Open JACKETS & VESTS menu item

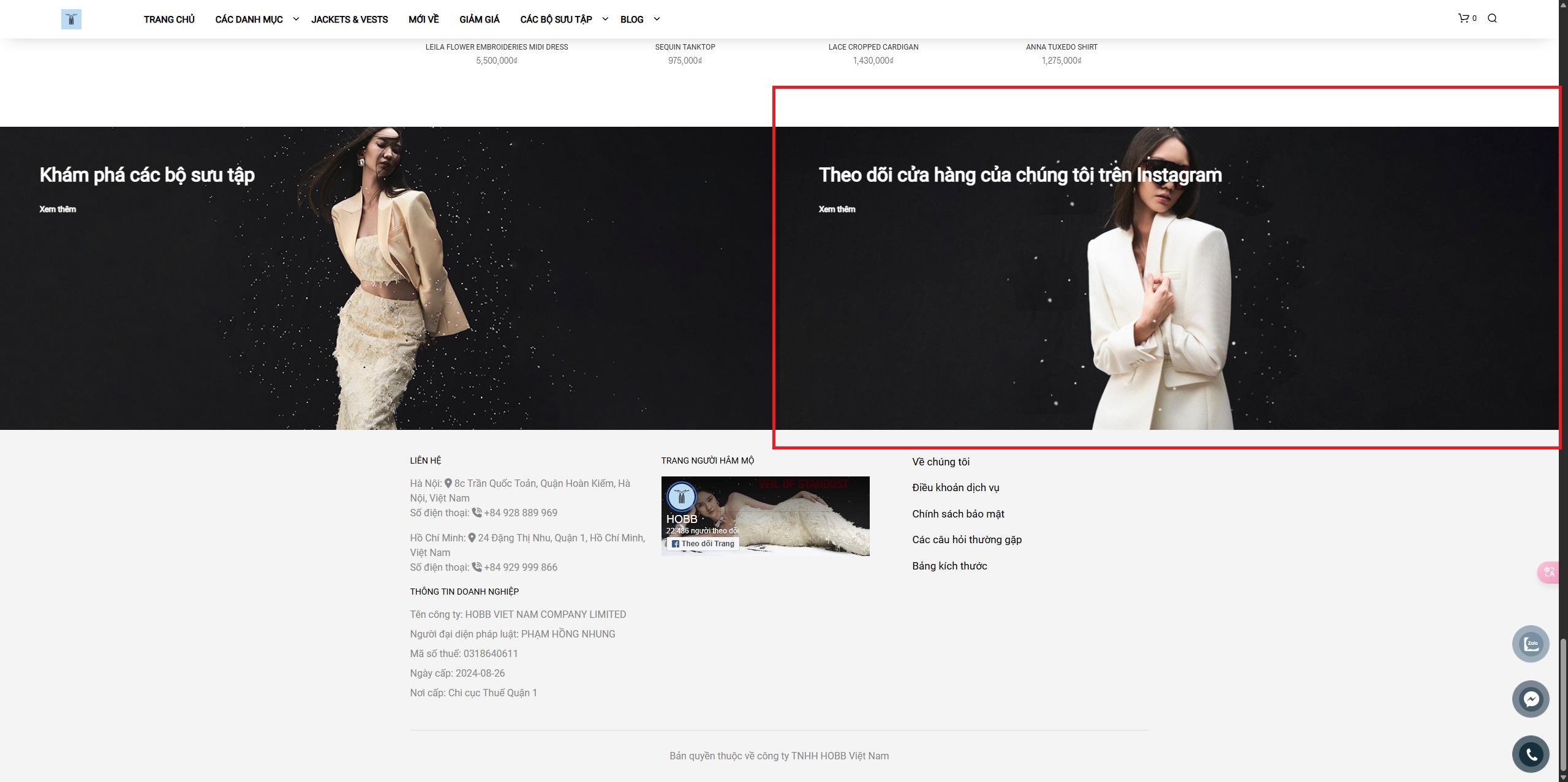349,20
